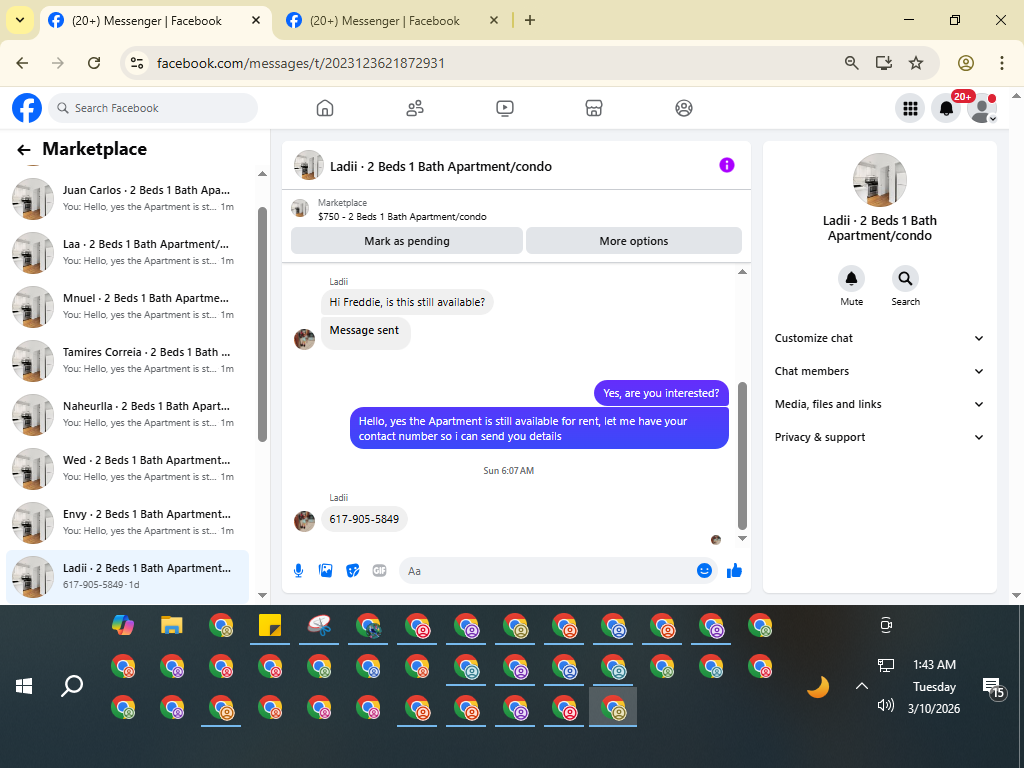Open the Chrome profile icon in toolbar

pyautogui.click(x=966, y=63)
